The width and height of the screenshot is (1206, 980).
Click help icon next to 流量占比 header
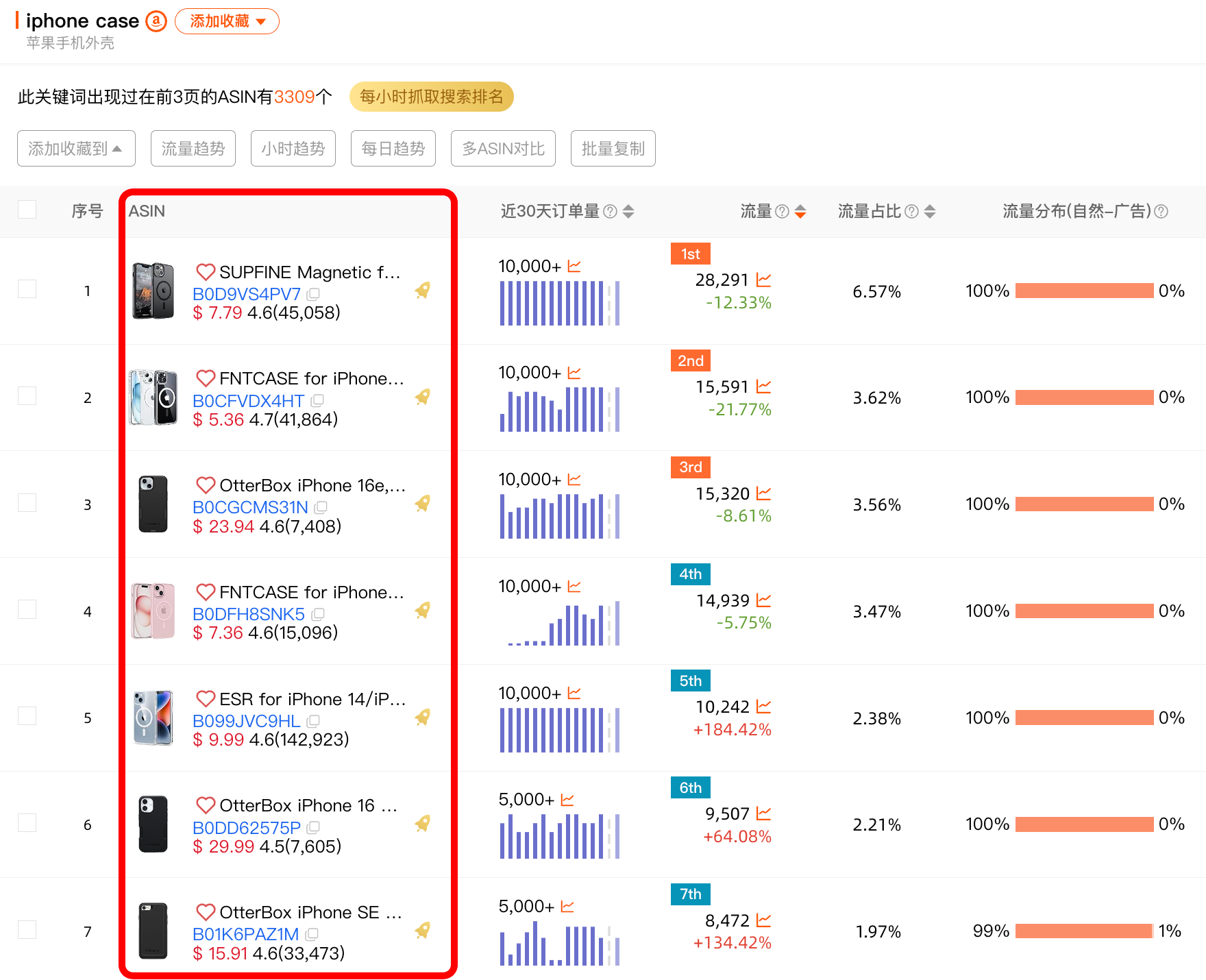click(911, 211)
